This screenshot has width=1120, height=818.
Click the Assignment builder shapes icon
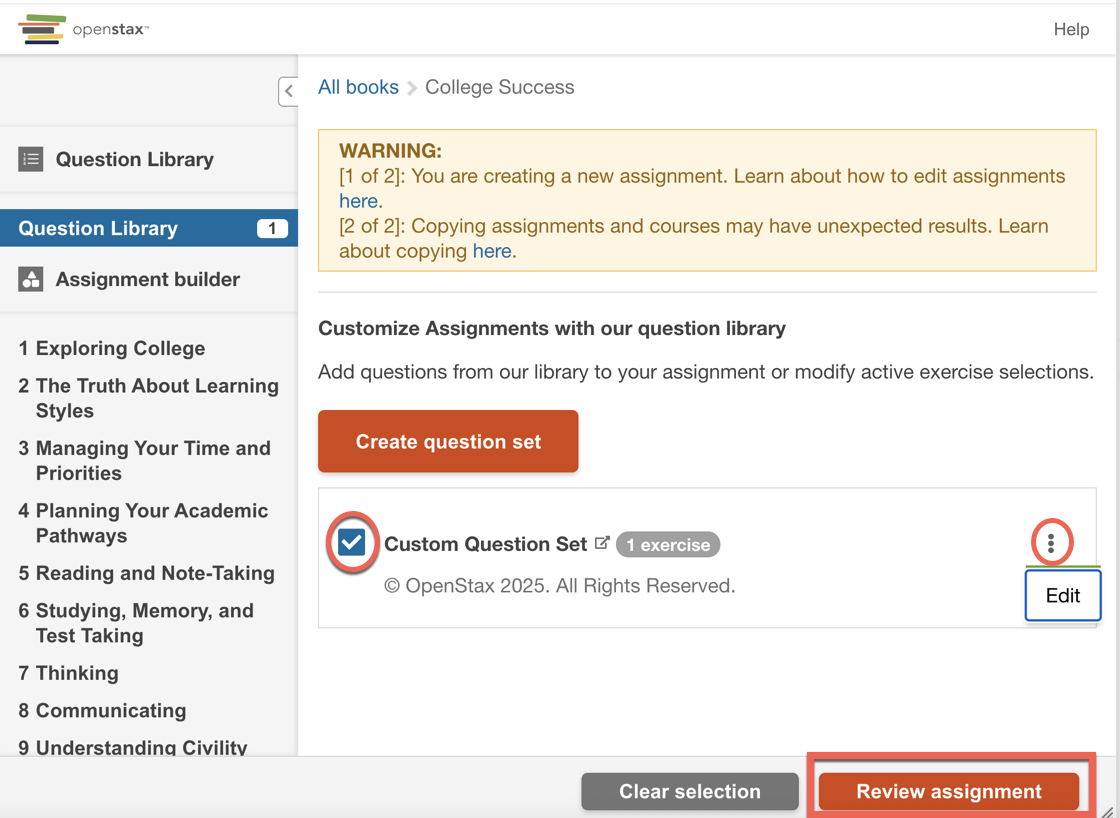click(31, 279)
